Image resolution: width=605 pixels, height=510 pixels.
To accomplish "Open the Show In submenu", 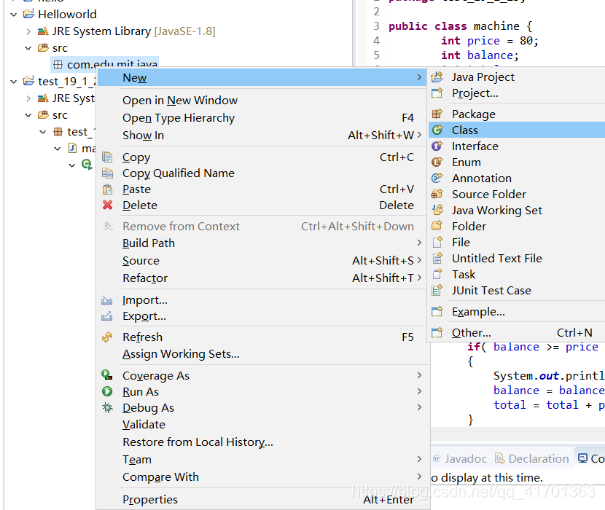I will [262, 135].
